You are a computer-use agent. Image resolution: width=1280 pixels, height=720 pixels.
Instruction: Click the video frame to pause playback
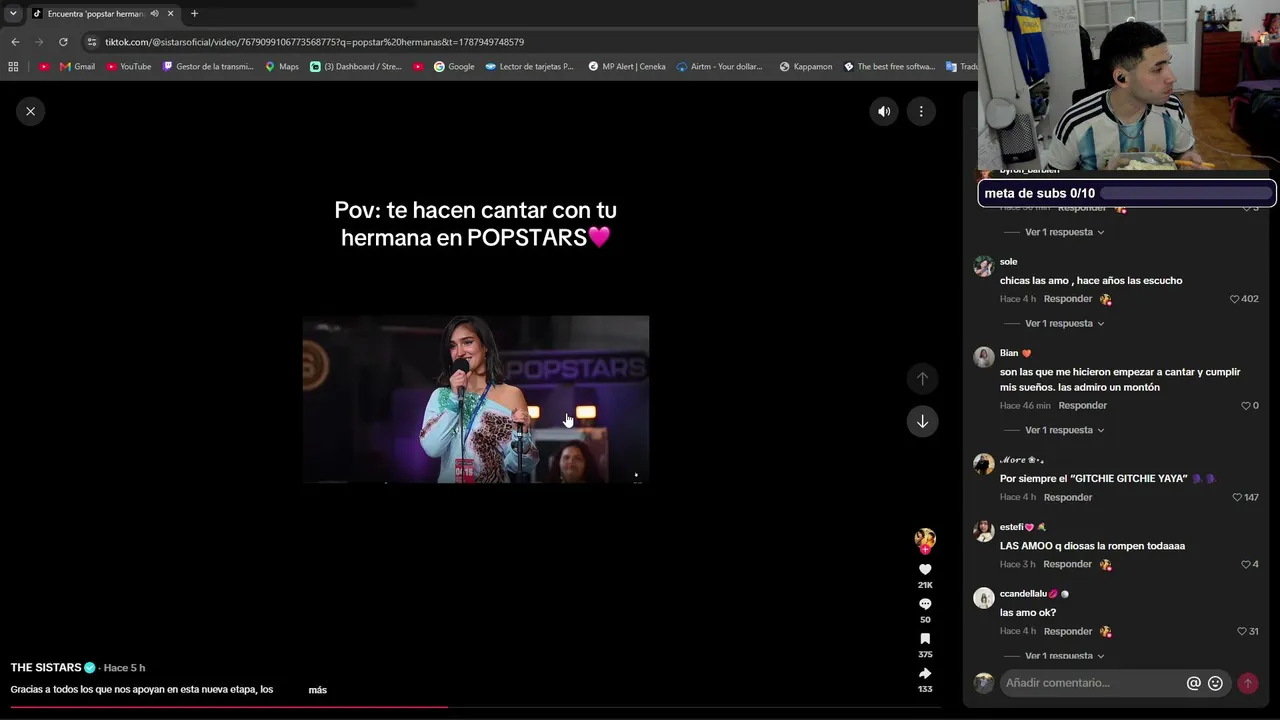(476, 399)
